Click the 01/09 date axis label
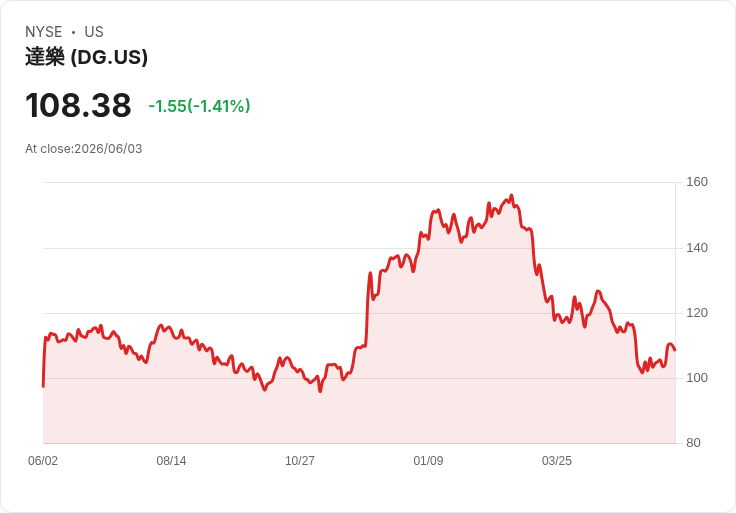The width and height of the screenshot is (736, 513). 428,461
